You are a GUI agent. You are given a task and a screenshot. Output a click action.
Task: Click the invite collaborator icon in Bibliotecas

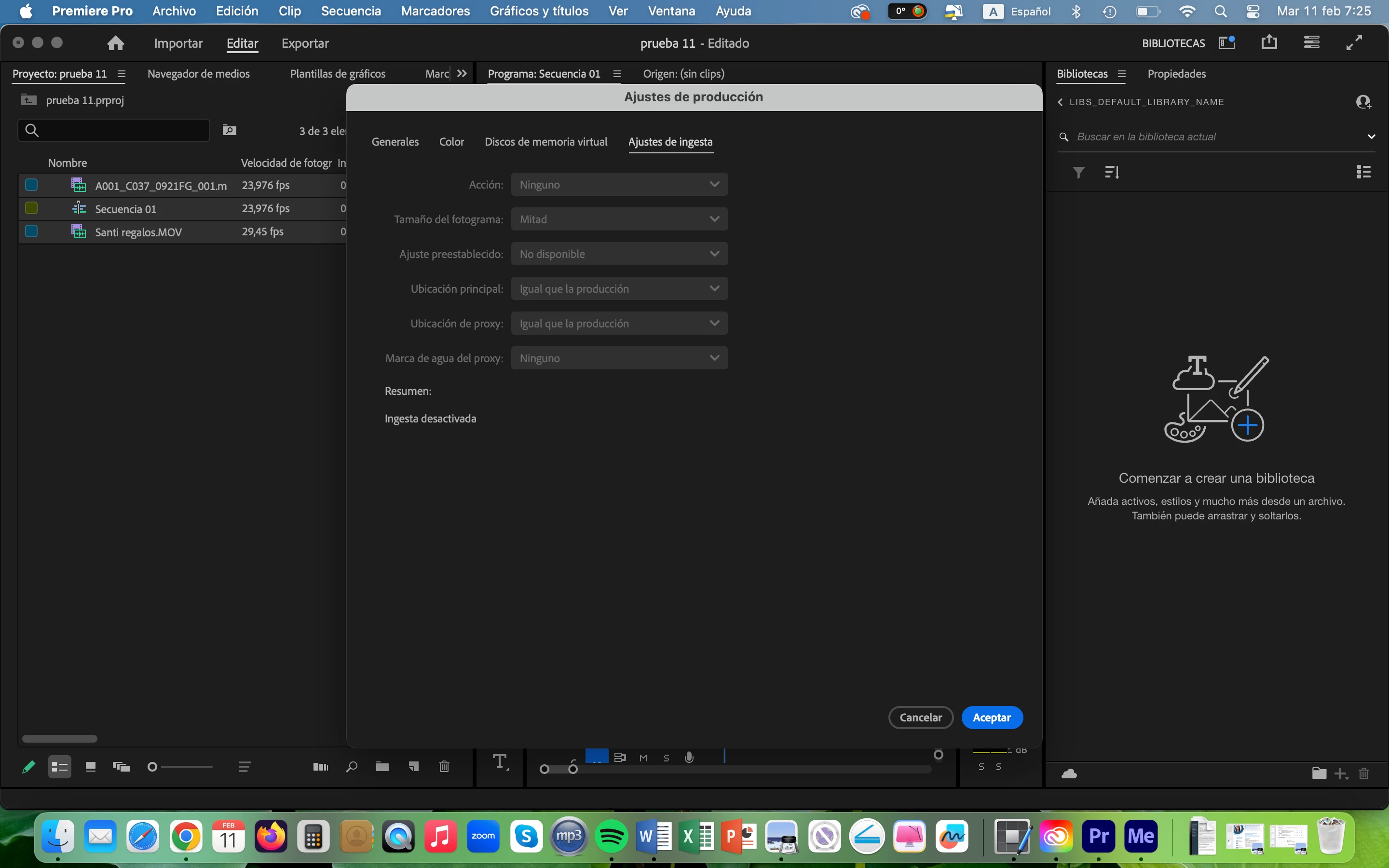click(1363, 102)
